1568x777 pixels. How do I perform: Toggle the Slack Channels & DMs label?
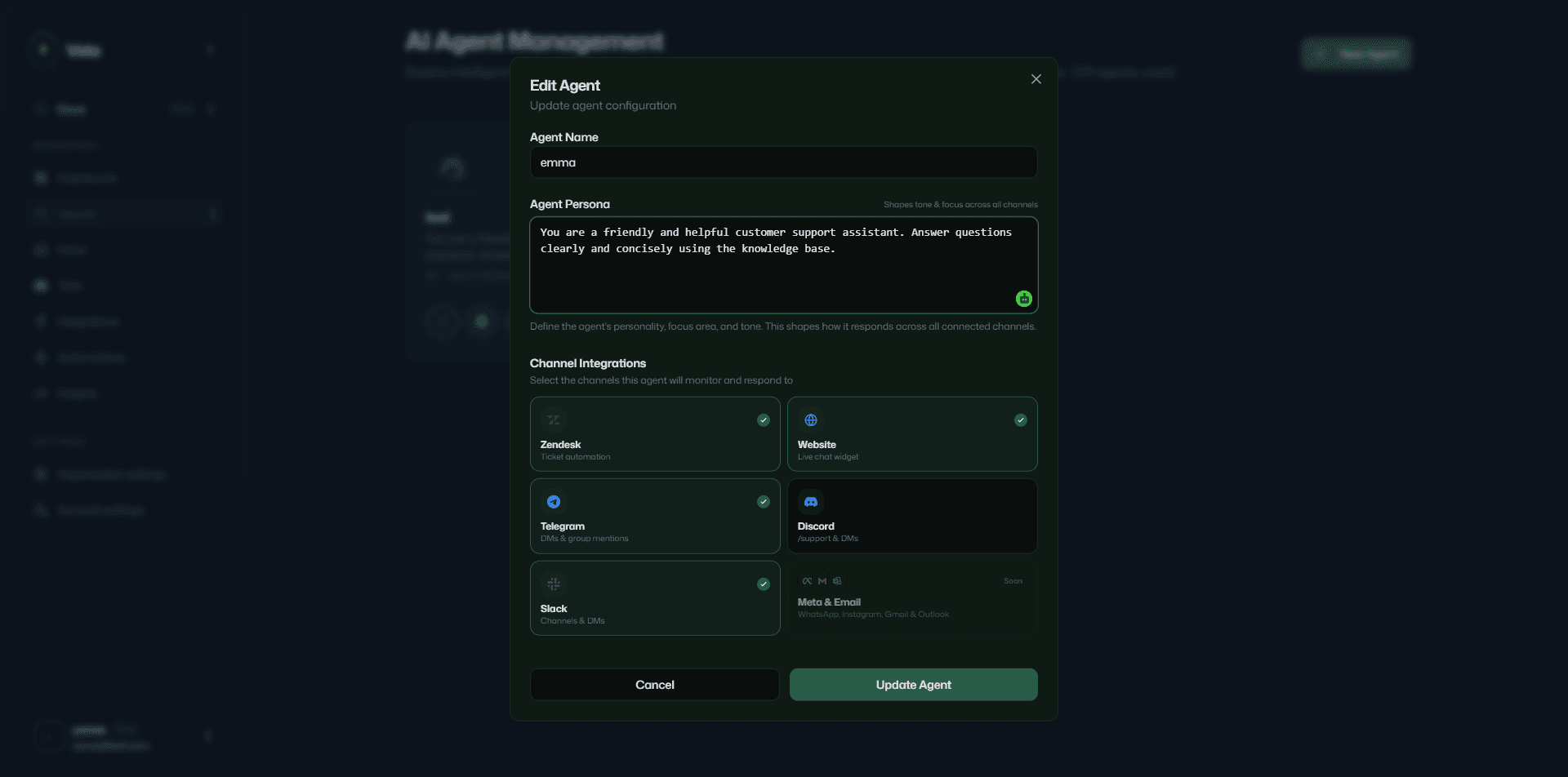click(572, 621)
